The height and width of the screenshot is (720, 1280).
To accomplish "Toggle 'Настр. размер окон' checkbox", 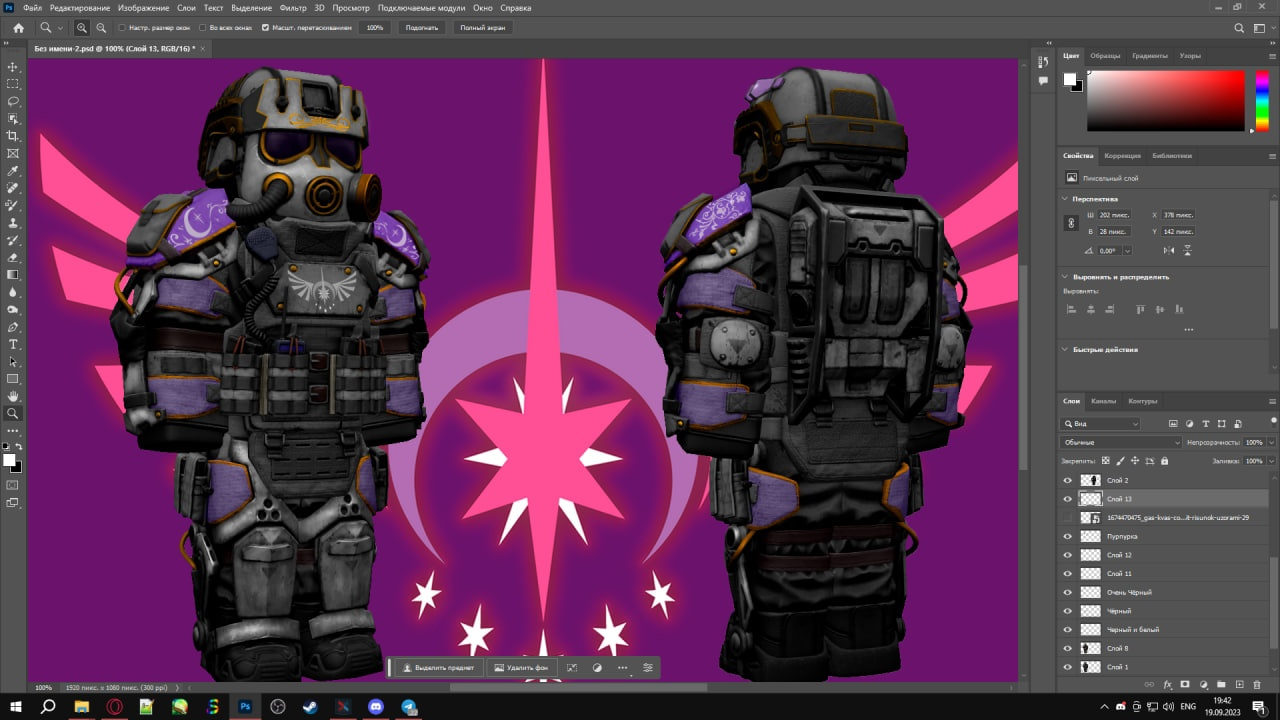I will tap(122, 28).
